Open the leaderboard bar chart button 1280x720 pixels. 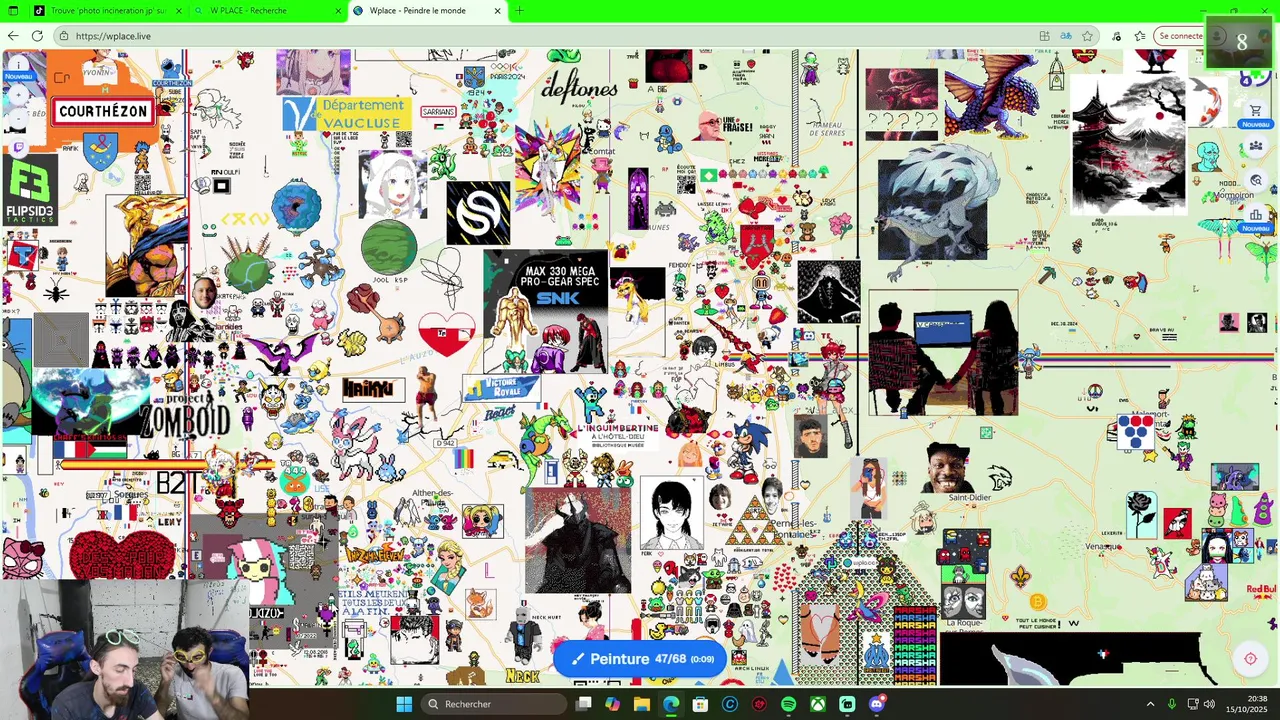(1255, 215)
